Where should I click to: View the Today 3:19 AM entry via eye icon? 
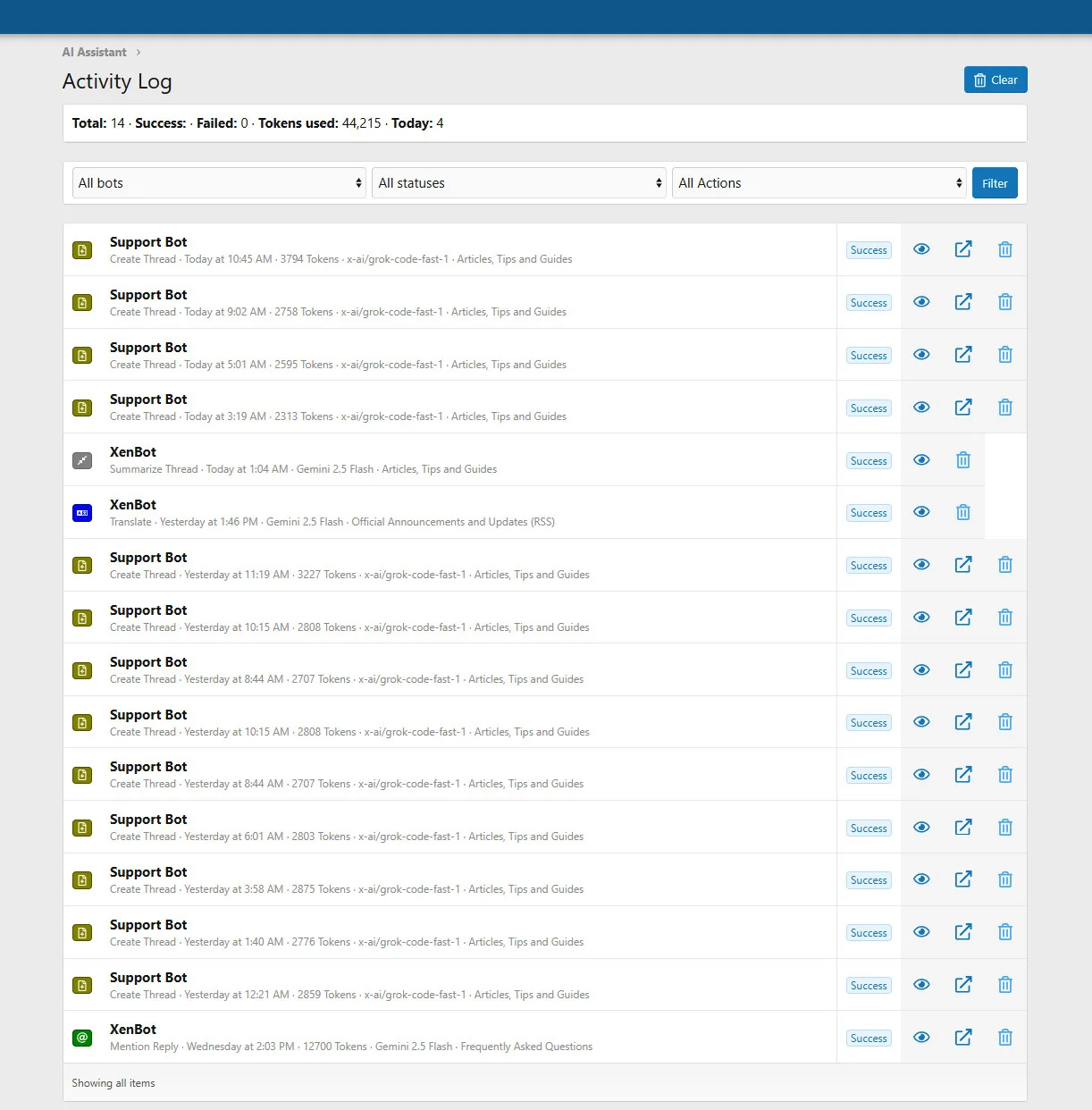[921, 408]
